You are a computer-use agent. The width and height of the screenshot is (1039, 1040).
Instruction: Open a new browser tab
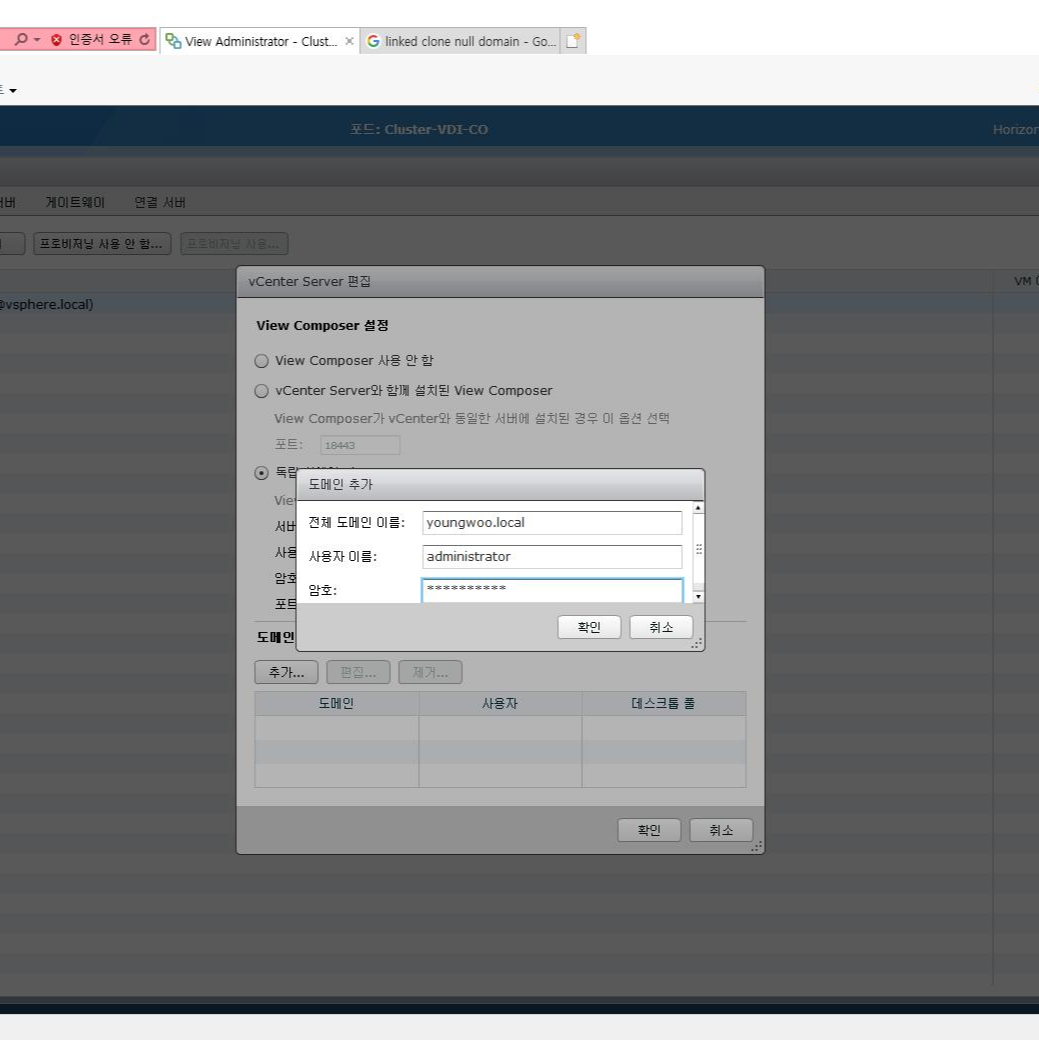573,41
